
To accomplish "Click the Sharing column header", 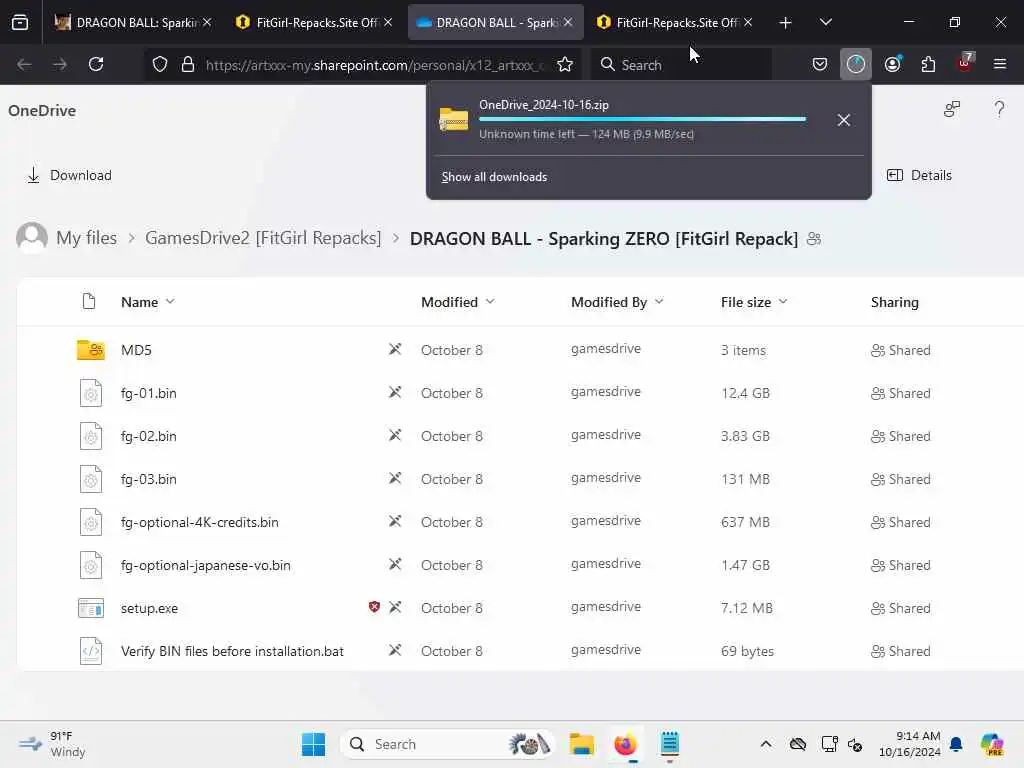I will 895,302.
